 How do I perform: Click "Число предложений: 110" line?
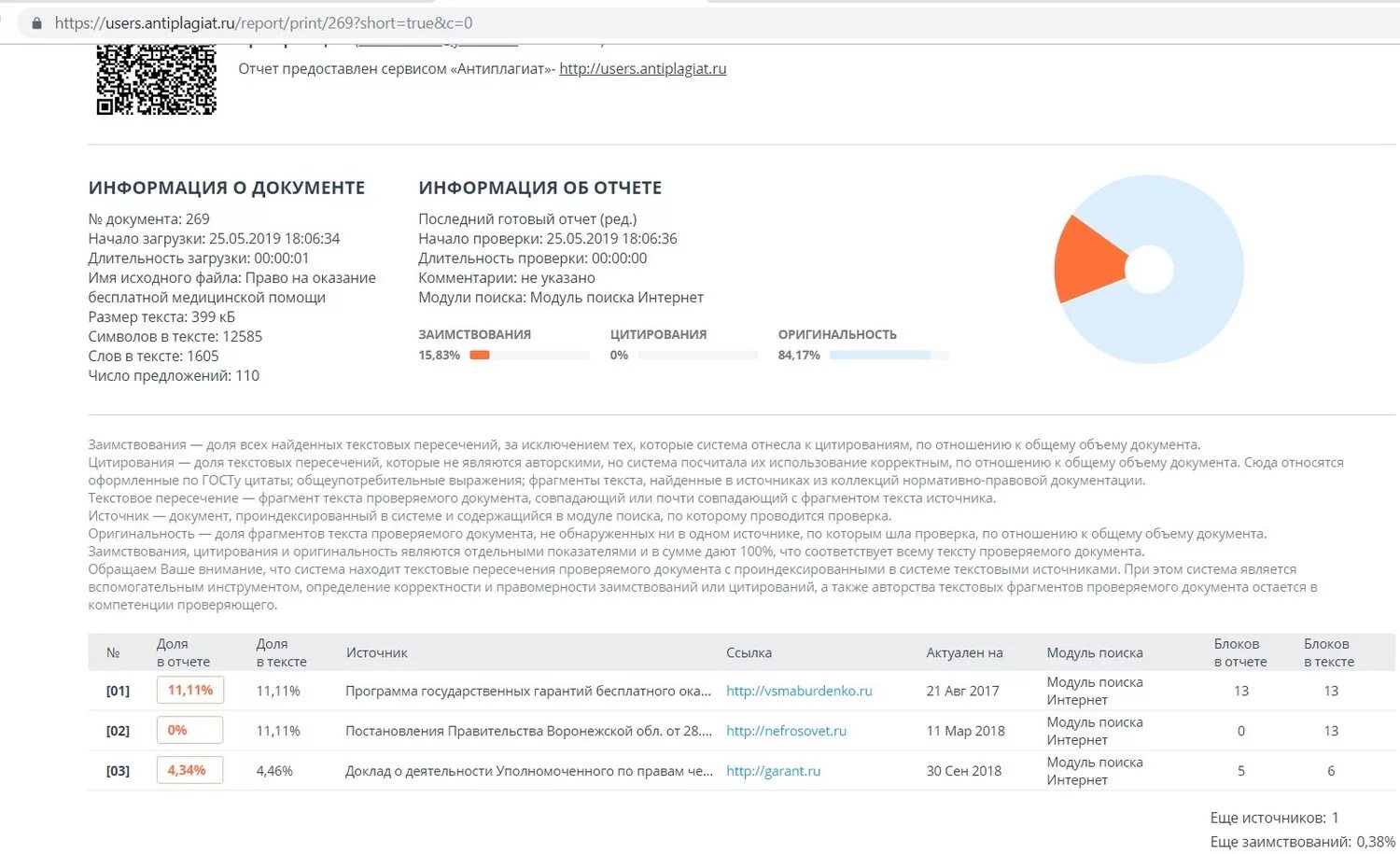(x=175, y=376)
